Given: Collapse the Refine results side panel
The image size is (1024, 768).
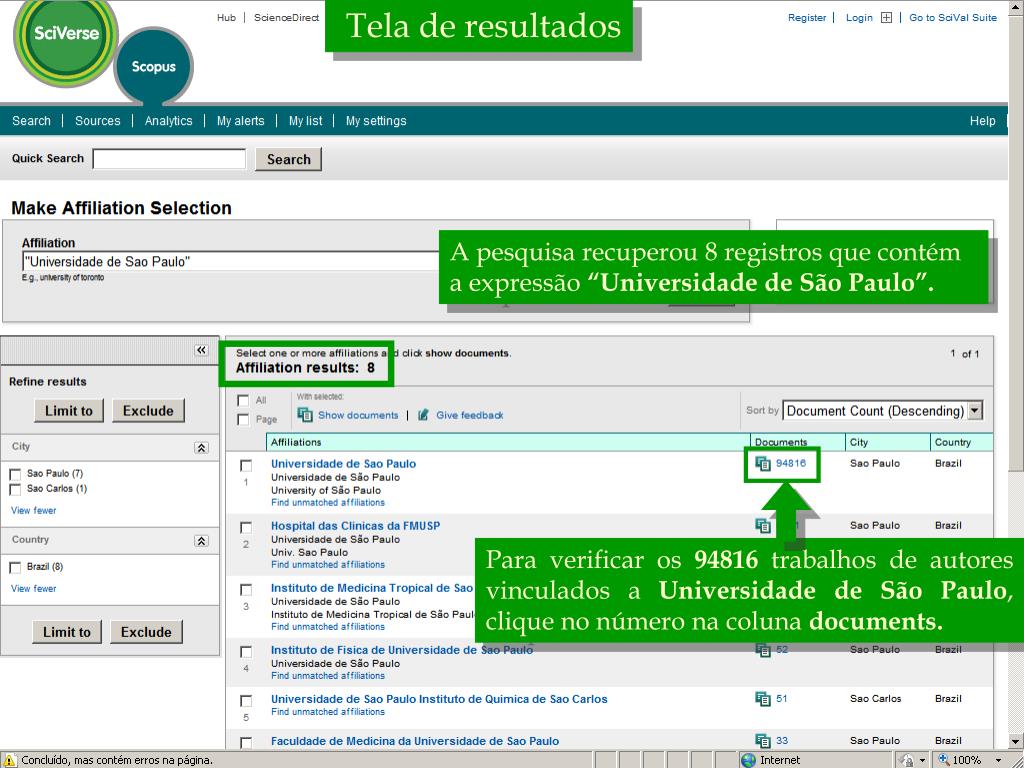Looking at the screenshot, I should coord(201,351).
